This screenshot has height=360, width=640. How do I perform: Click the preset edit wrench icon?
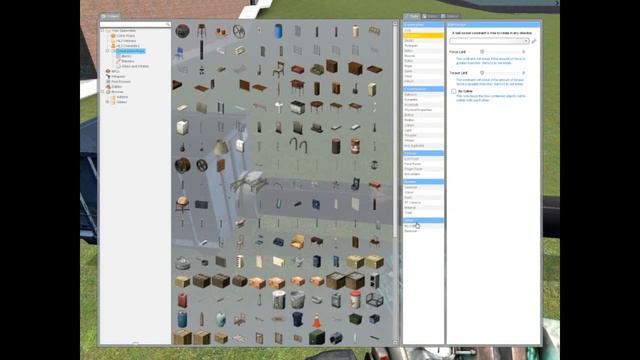click(x=534, y=41)
